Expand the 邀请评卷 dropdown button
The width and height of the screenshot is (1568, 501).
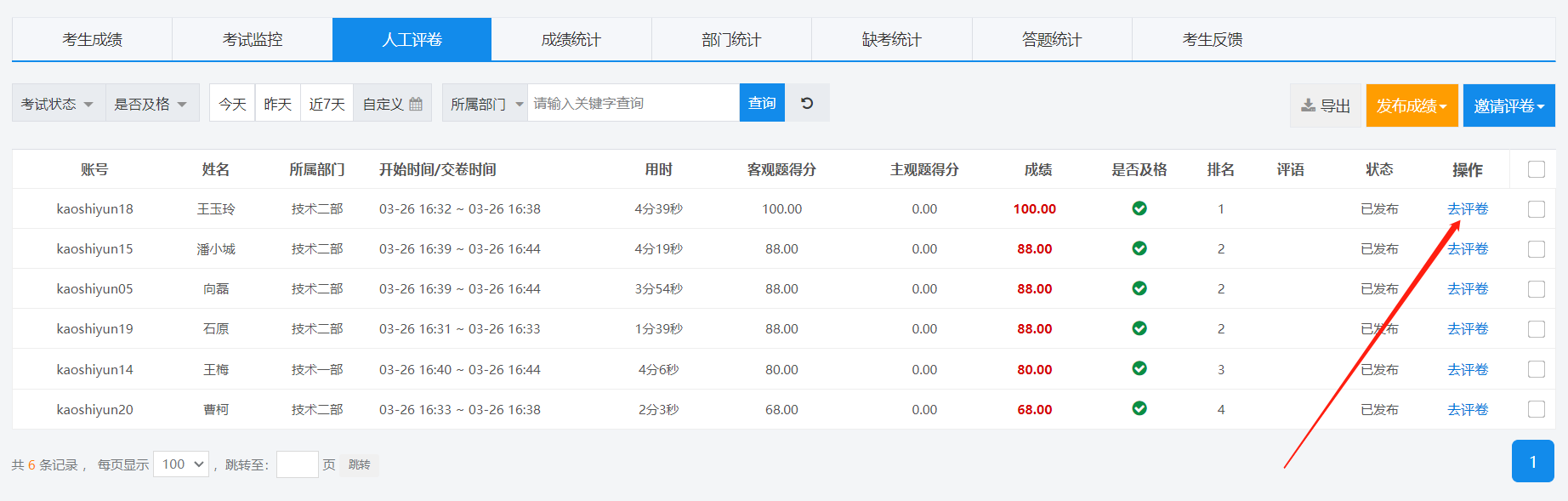1508,105
